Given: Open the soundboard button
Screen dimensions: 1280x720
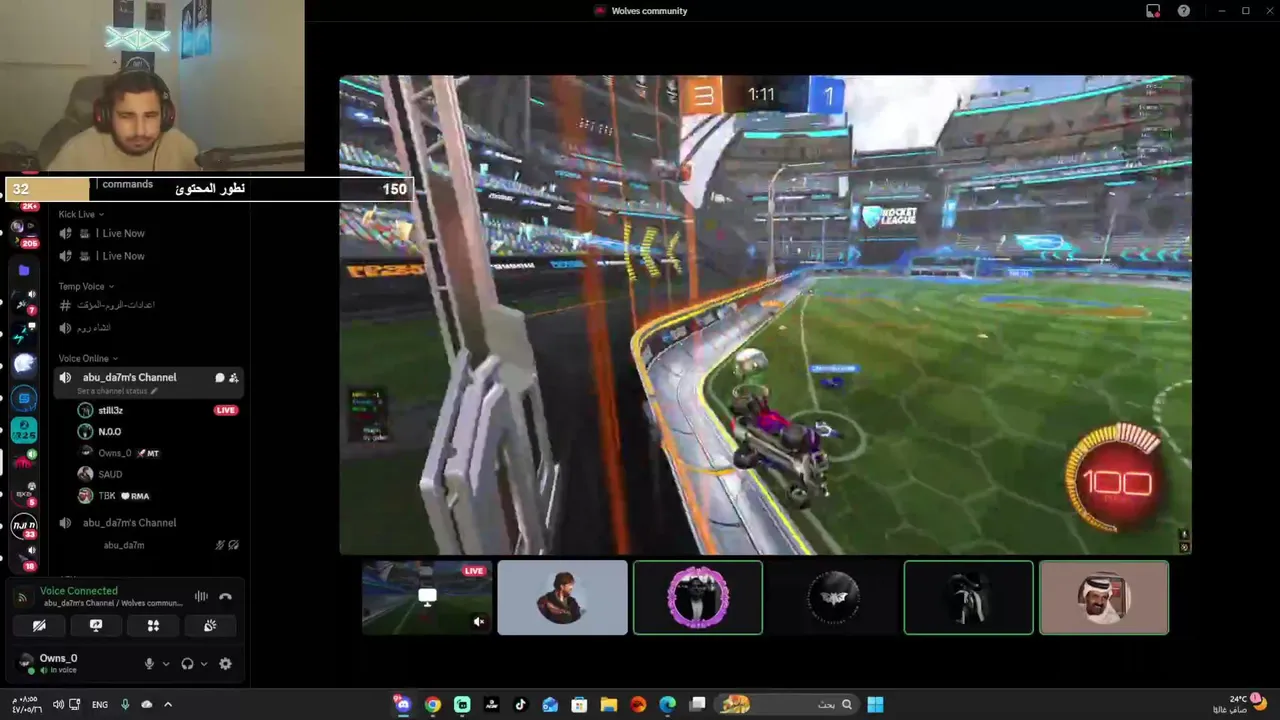Looking at the screenshot, I should tap(210, 625).
